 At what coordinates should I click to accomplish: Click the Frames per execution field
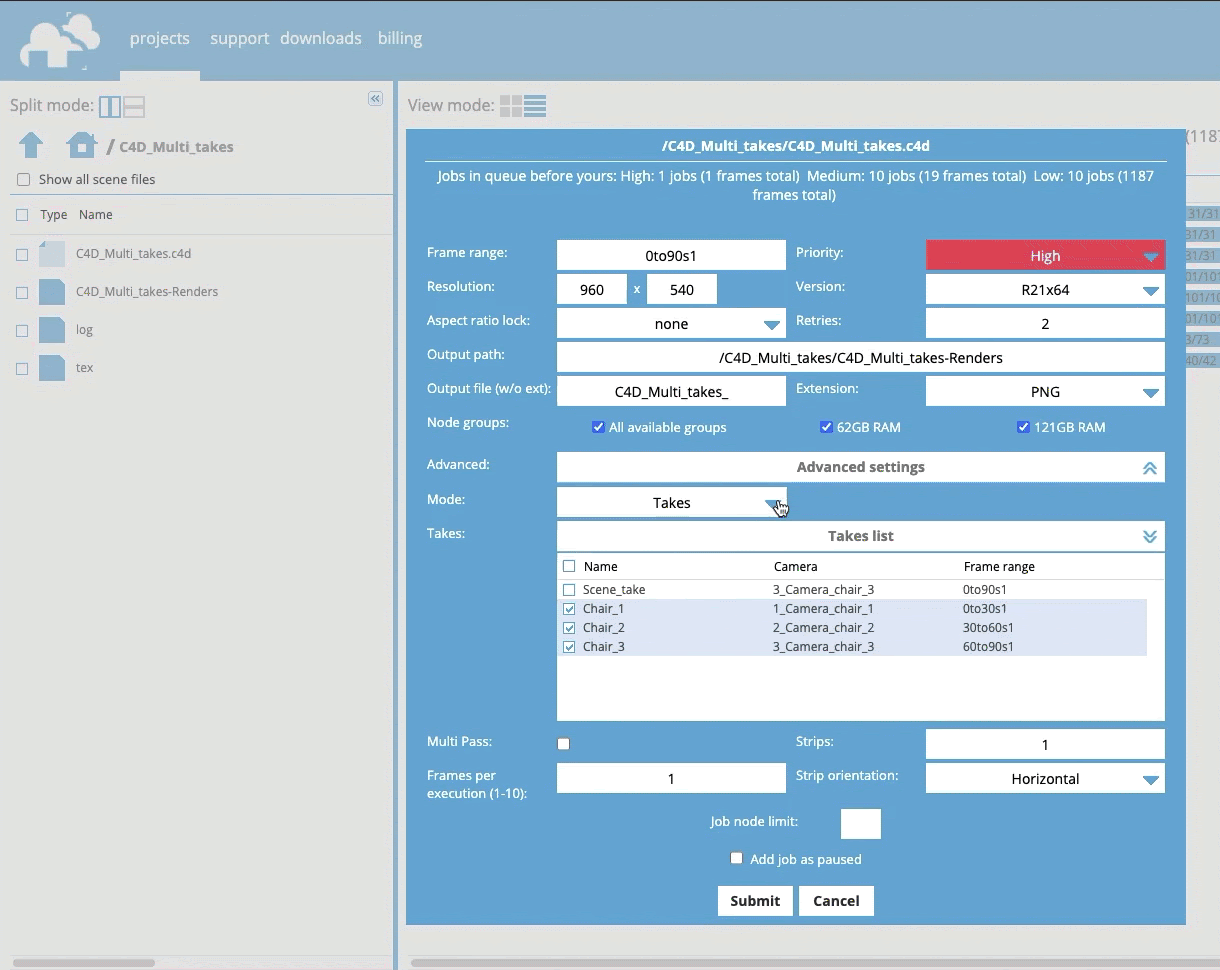(x=671, y=778)
